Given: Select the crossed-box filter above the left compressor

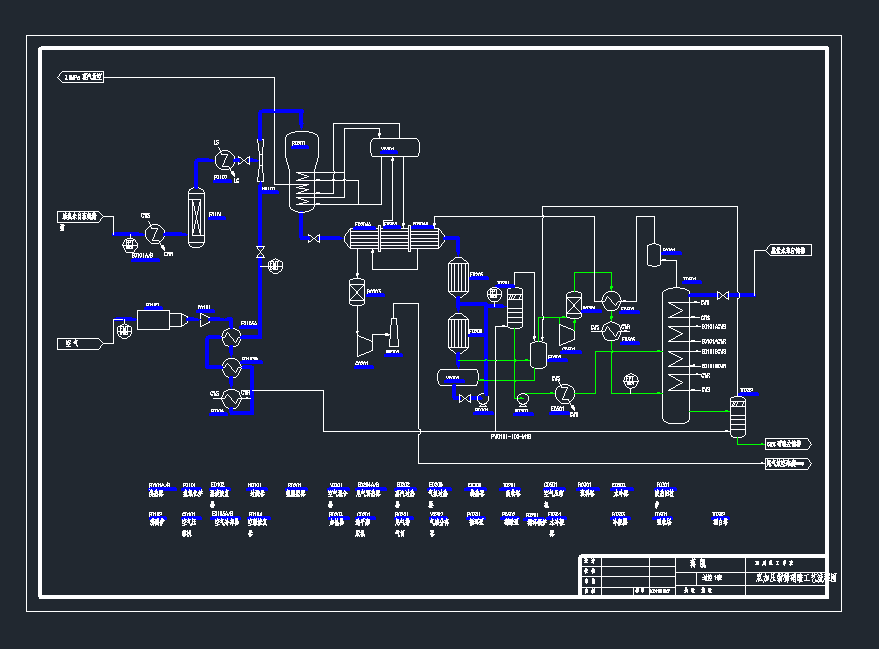Looking at the screenshot, I should click(x=355, y=291).
